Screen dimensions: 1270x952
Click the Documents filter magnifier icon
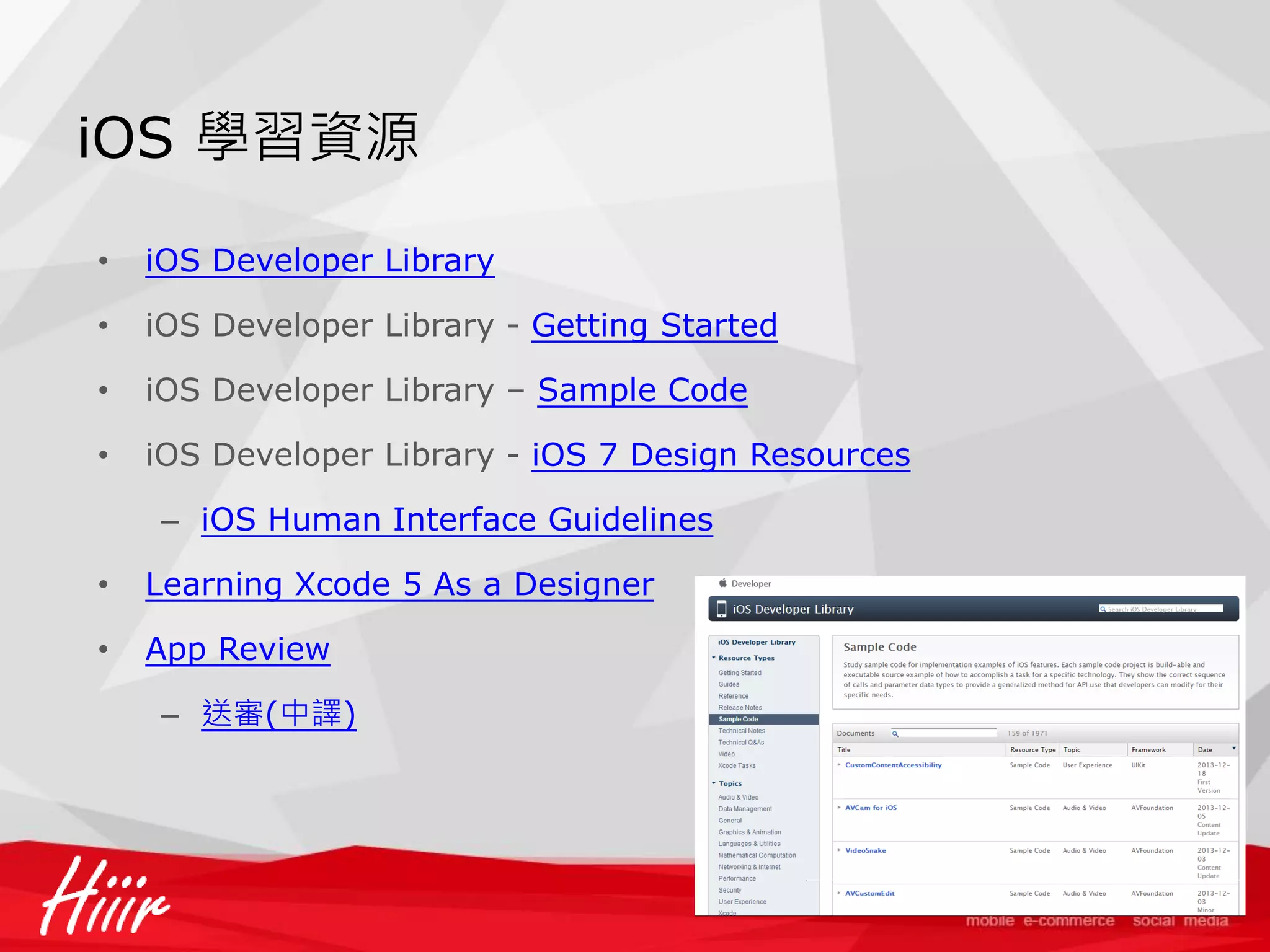click(895, 734)
